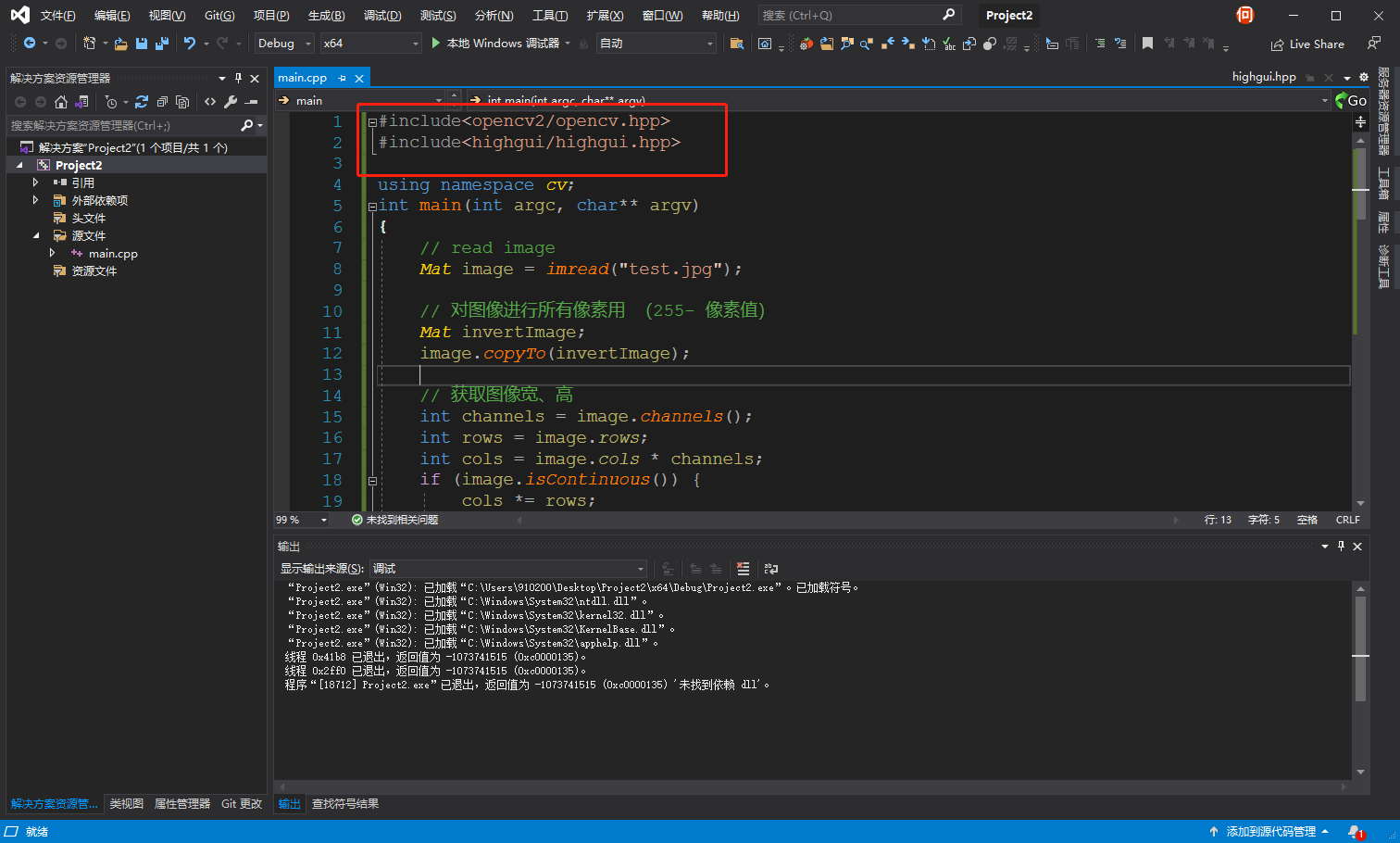Close the main.cpp tab
Screen dimensions: 1400x843
(x=359, y=79)
